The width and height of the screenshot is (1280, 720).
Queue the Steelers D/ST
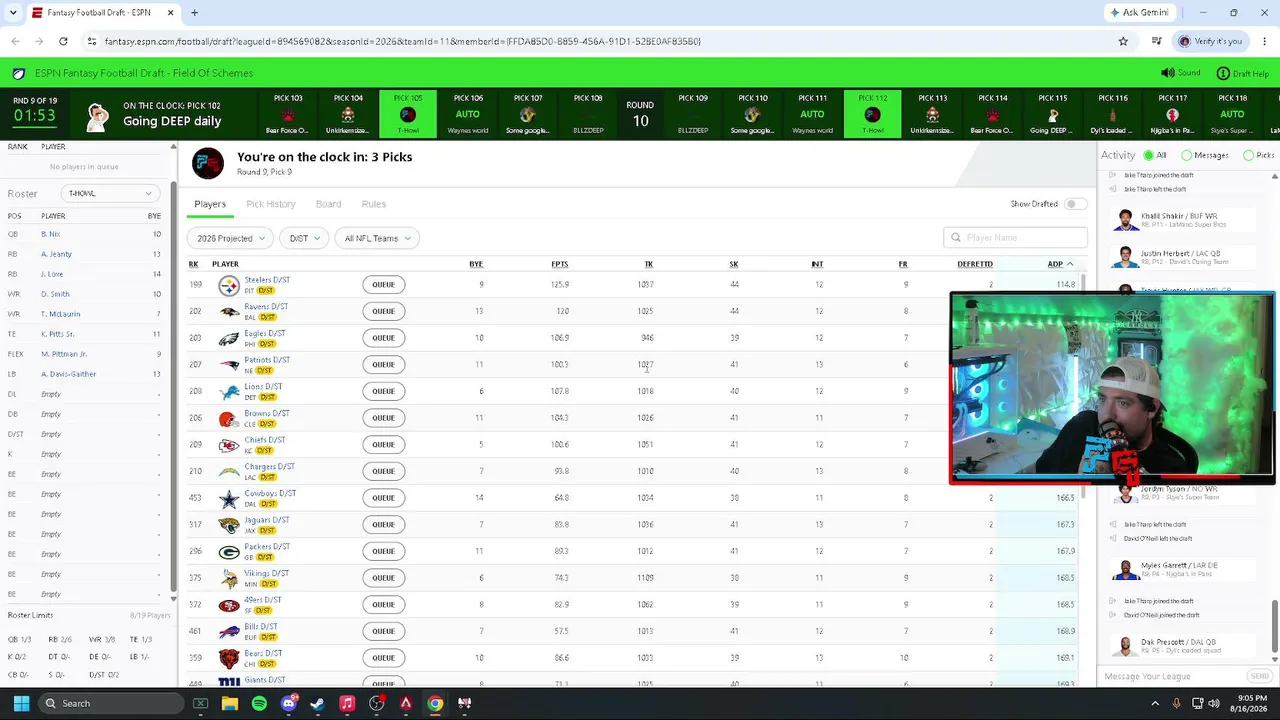(384, 285)
